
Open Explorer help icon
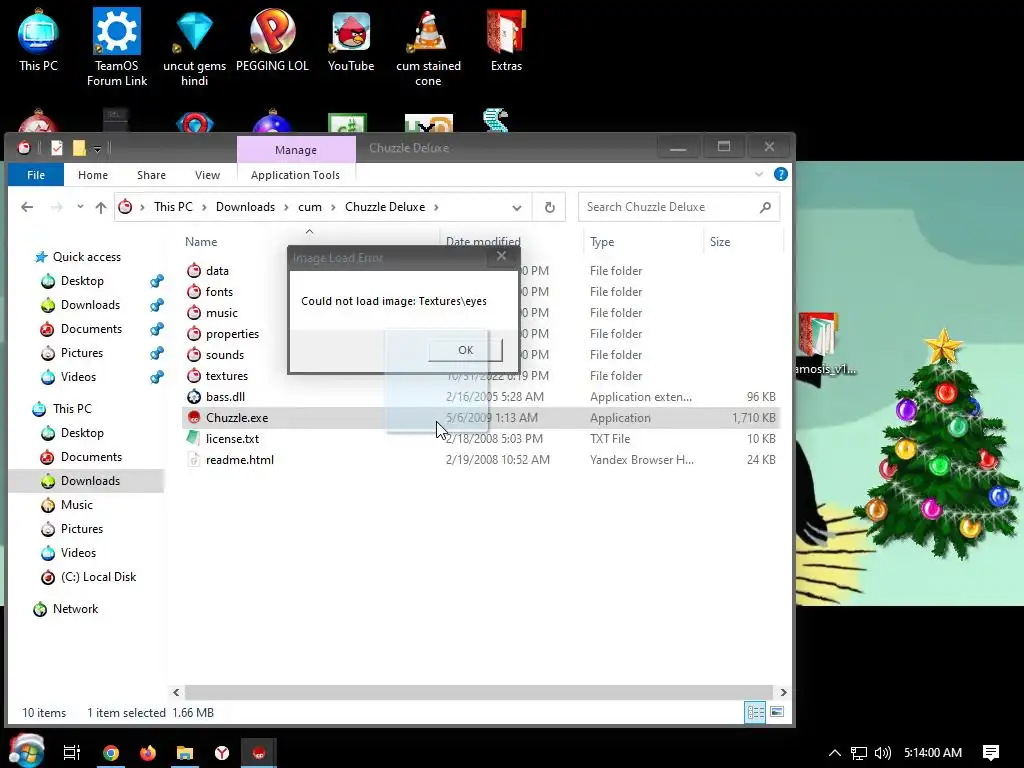[780, 174]
